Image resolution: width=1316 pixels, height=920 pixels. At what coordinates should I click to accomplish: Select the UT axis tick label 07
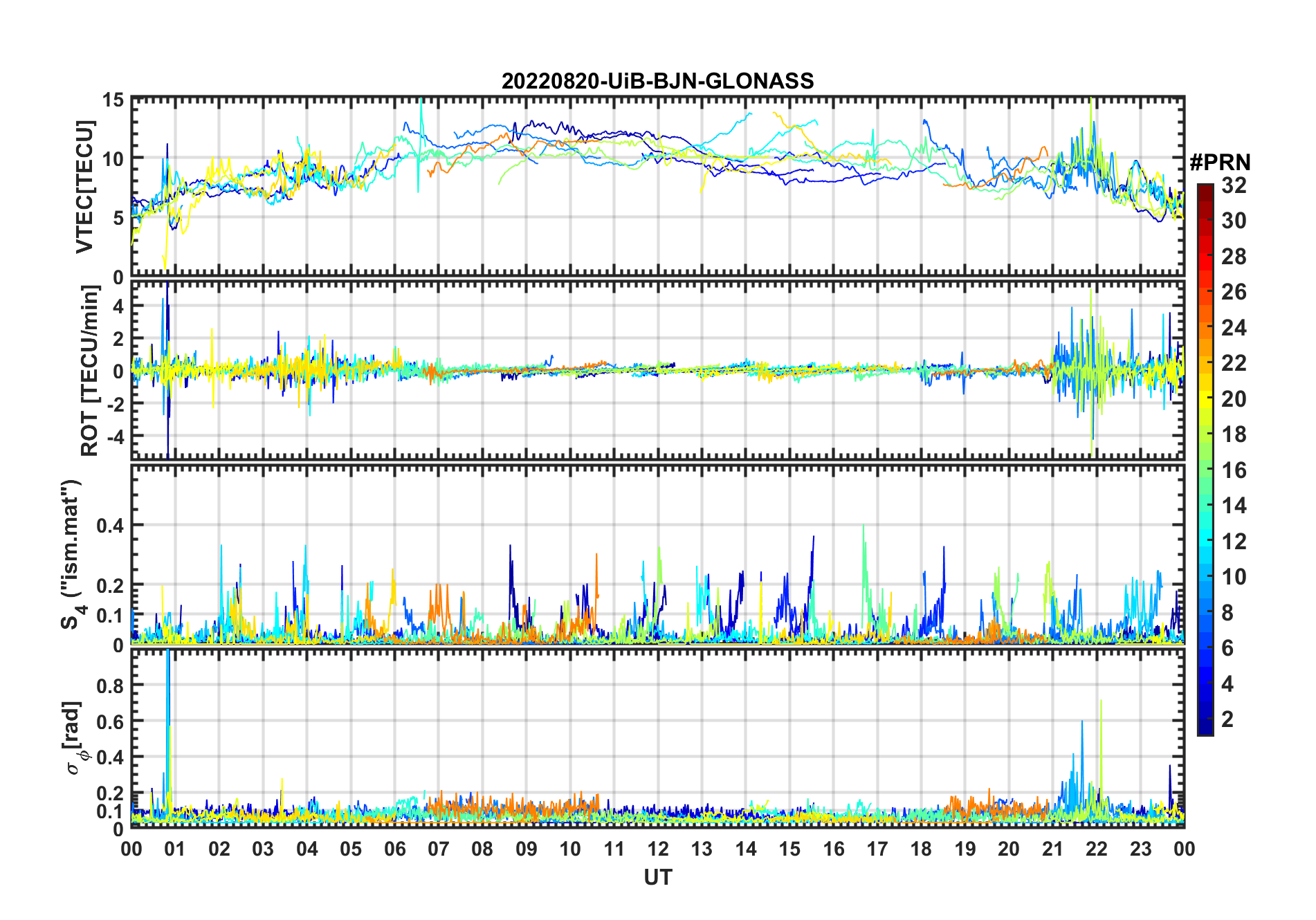[439, 849]
